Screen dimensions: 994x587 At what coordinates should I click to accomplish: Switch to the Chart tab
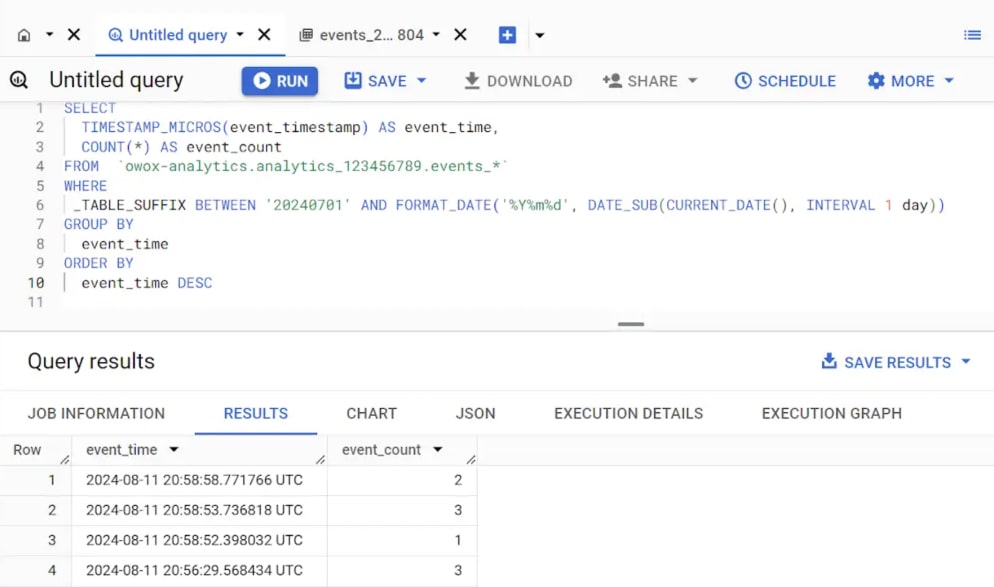(371, 413)
